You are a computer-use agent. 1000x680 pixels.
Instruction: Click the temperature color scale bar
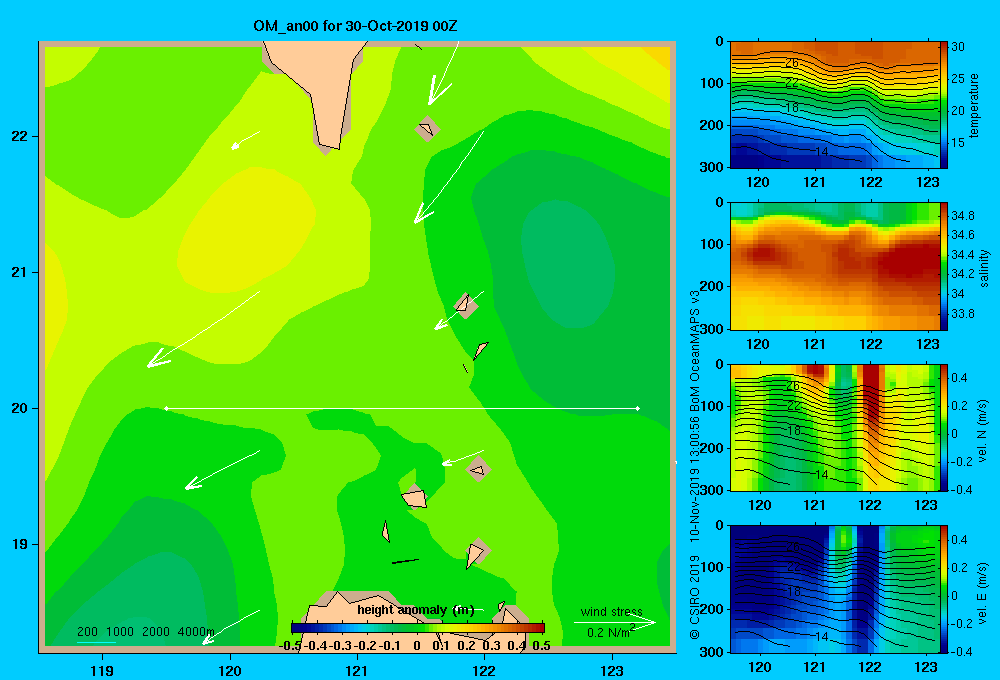[x=944, y=105]
